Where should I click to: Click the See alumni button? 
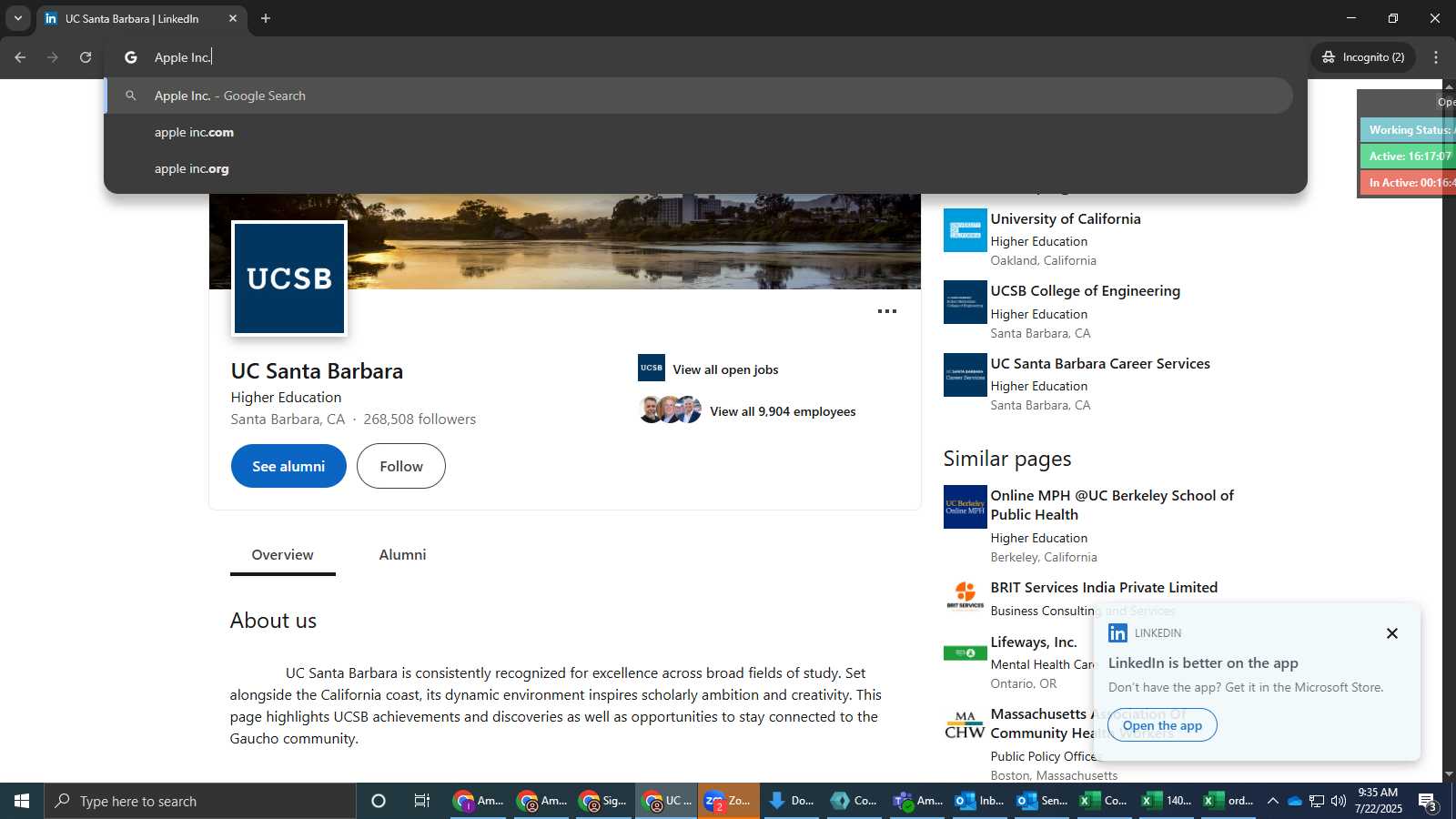coord(288,466)
